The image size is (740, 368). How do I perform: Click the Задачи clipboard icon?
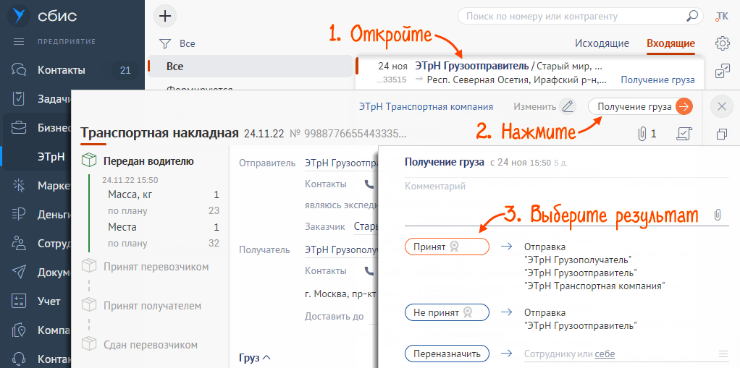19,99
